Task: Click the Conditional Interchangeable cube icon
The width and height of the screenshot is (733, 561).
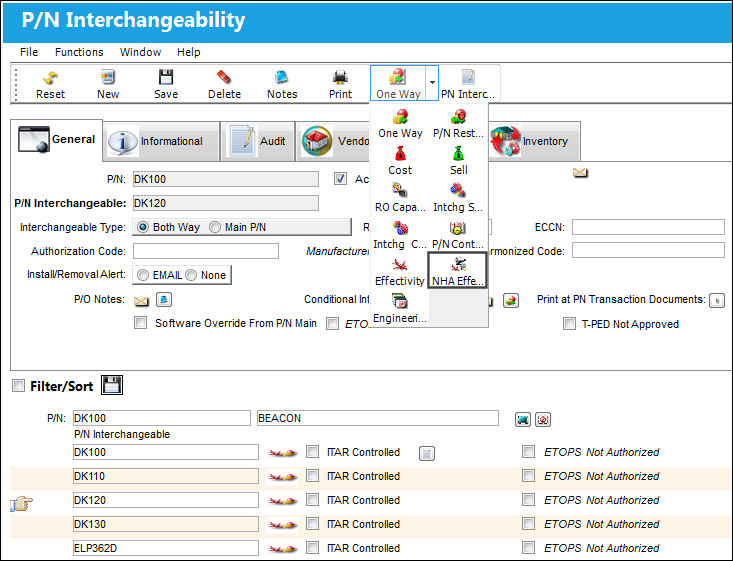Action: 510,301
